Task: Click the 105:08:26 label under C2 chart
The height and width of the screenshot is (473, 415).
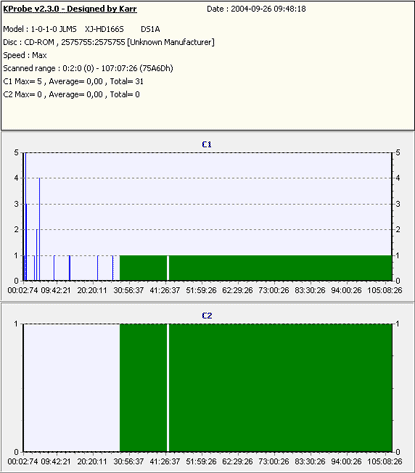Action: (x=385, y=462)
